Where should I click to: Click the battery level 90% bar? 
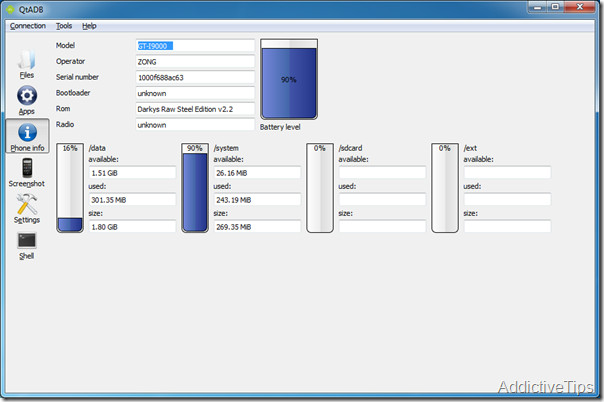click(289, 79)
